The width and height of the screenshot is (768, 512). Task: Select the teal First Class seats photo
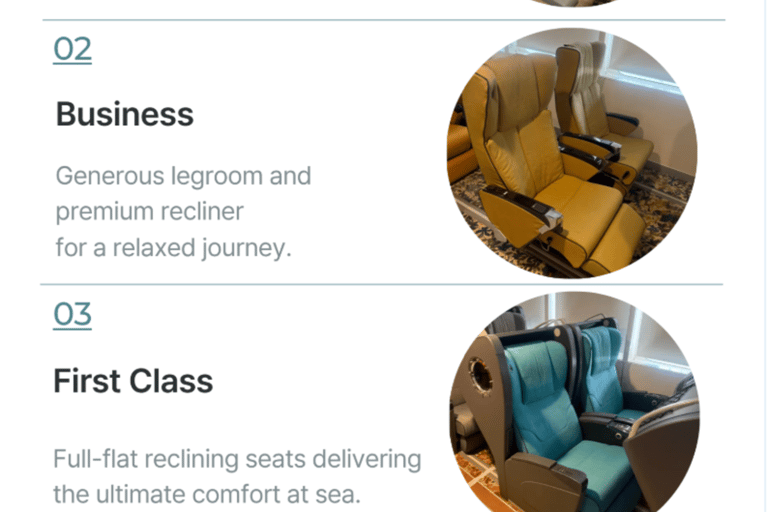(x=574, y=402)
